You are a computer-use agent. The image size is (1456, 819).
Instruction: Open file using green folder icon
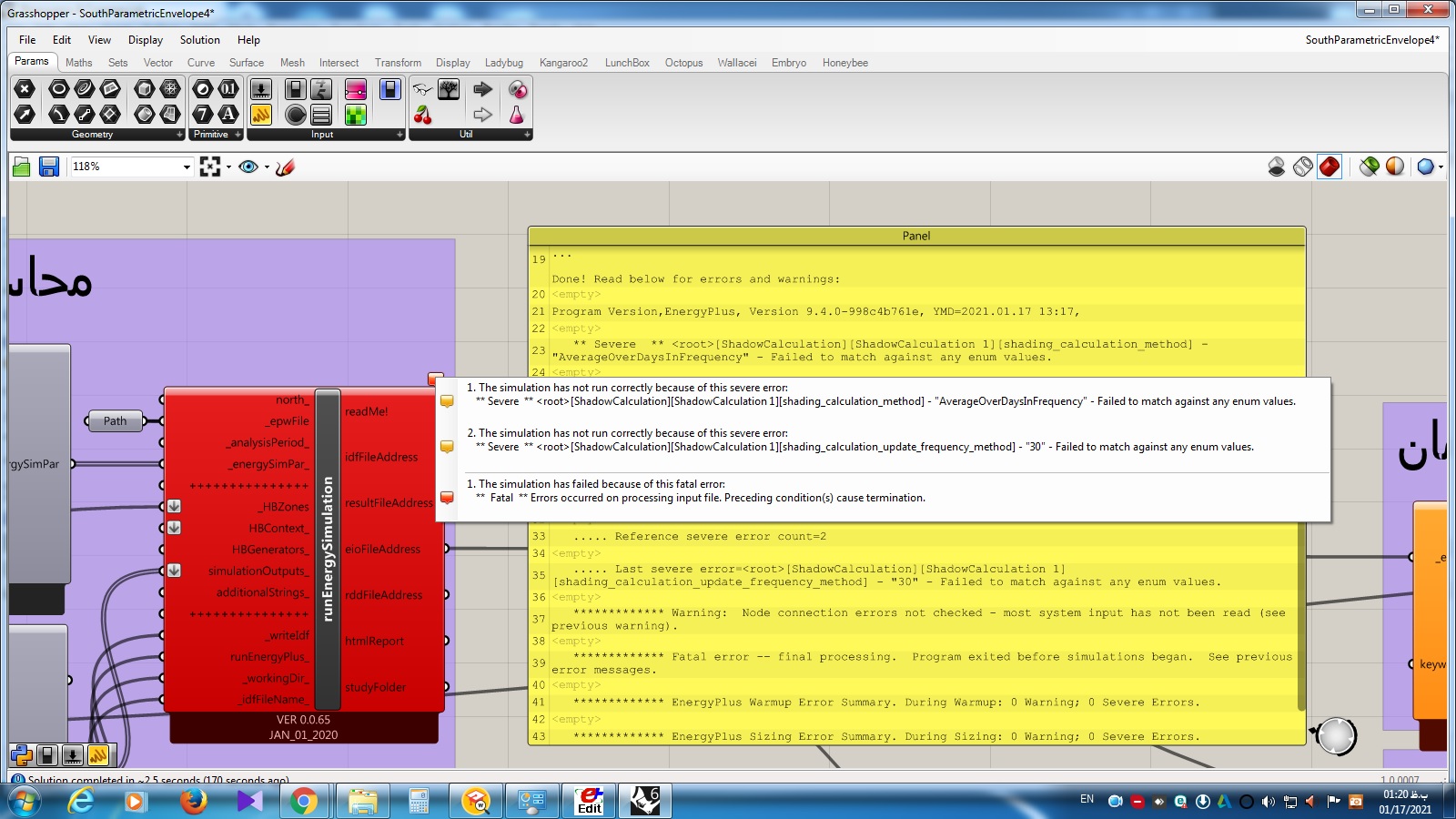point(22,167)
